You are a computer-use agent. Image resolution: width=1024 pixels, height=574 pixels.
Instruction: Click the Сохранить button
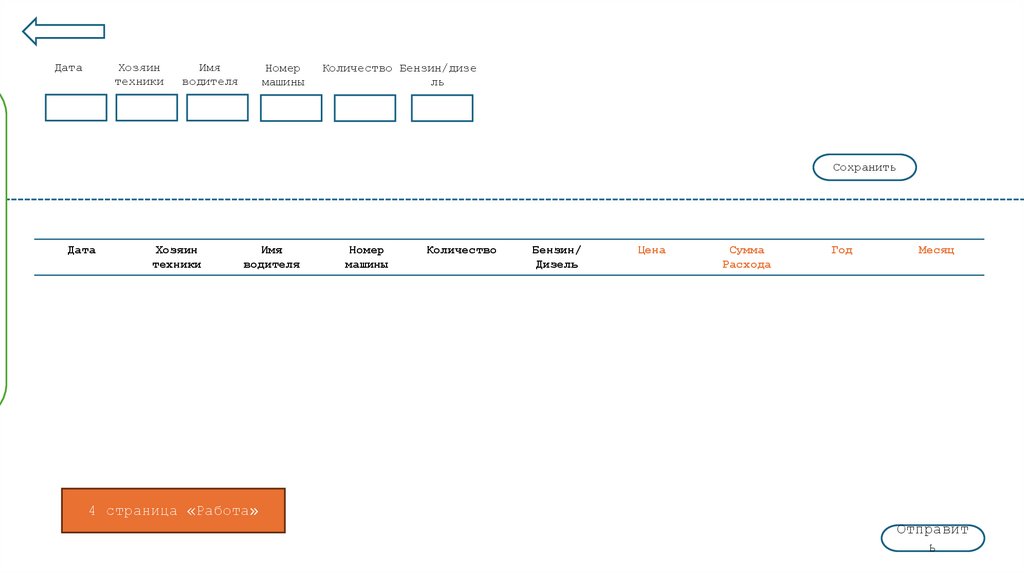tap(864, 167)
